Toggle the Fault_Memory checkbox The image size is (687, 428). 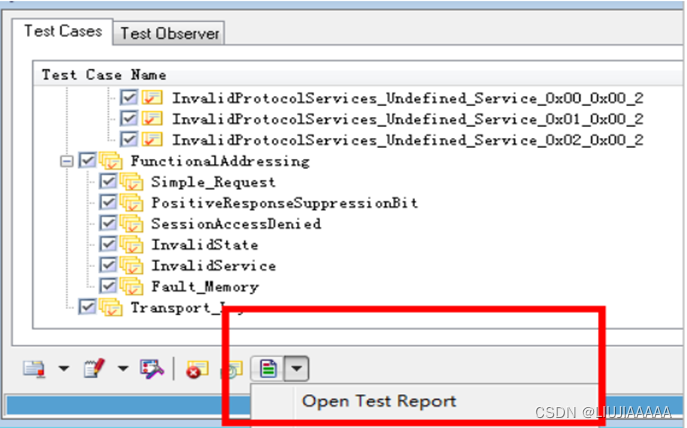click(108, 287)
